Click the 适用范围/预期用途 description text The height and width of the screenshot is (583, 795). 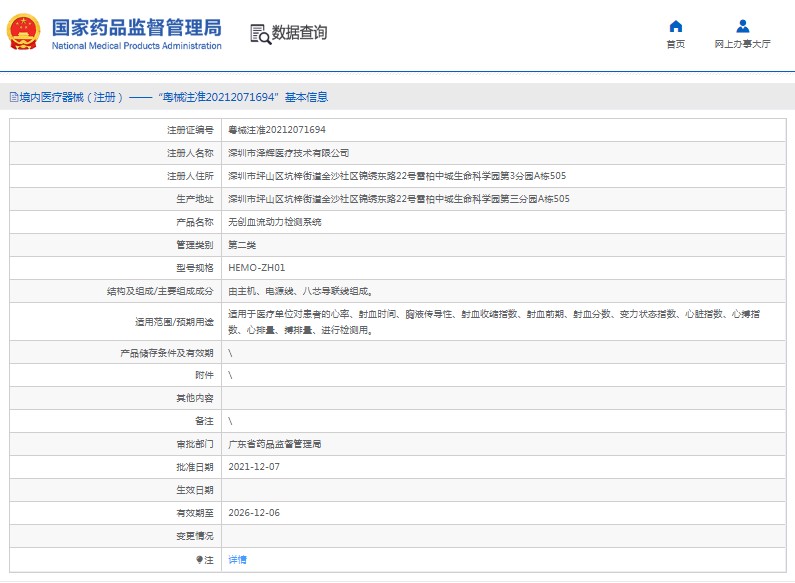point(494,322)
